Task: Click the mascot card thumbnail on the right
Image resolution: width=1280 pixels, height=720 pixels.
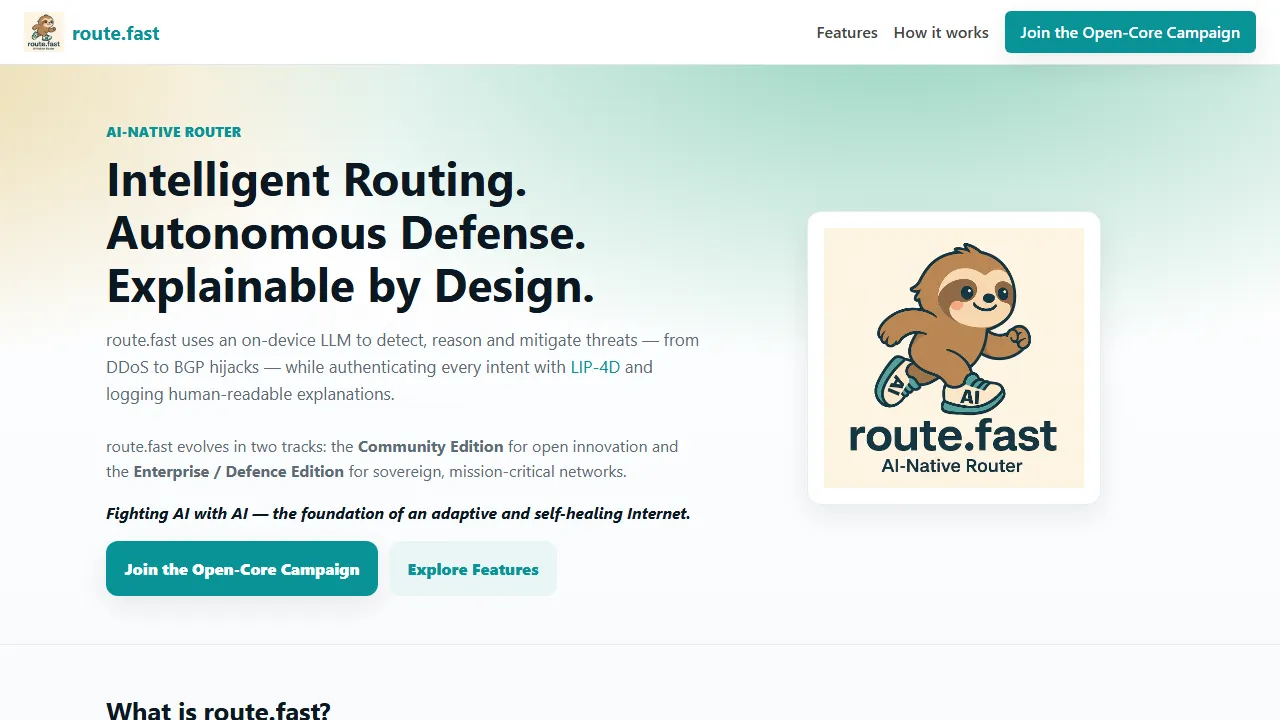Action: coord(953,357)
